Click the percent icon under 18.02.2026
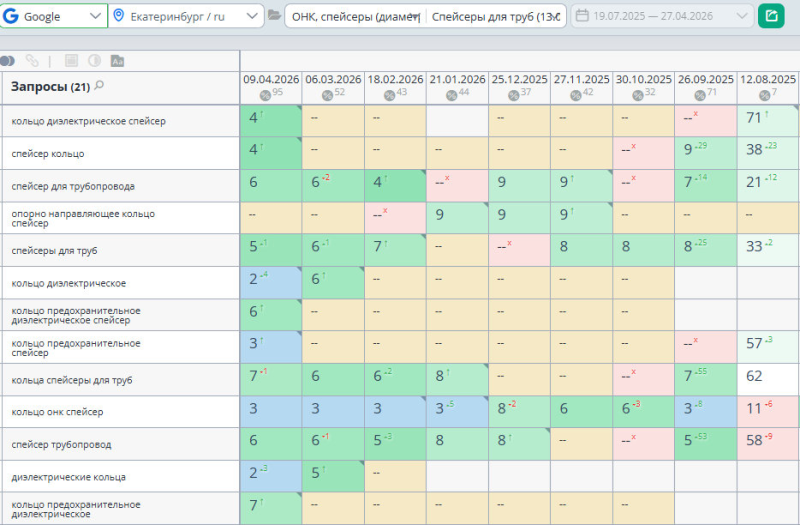The width and height of the screenshot is (800, 525). click(x=390, y=95)
